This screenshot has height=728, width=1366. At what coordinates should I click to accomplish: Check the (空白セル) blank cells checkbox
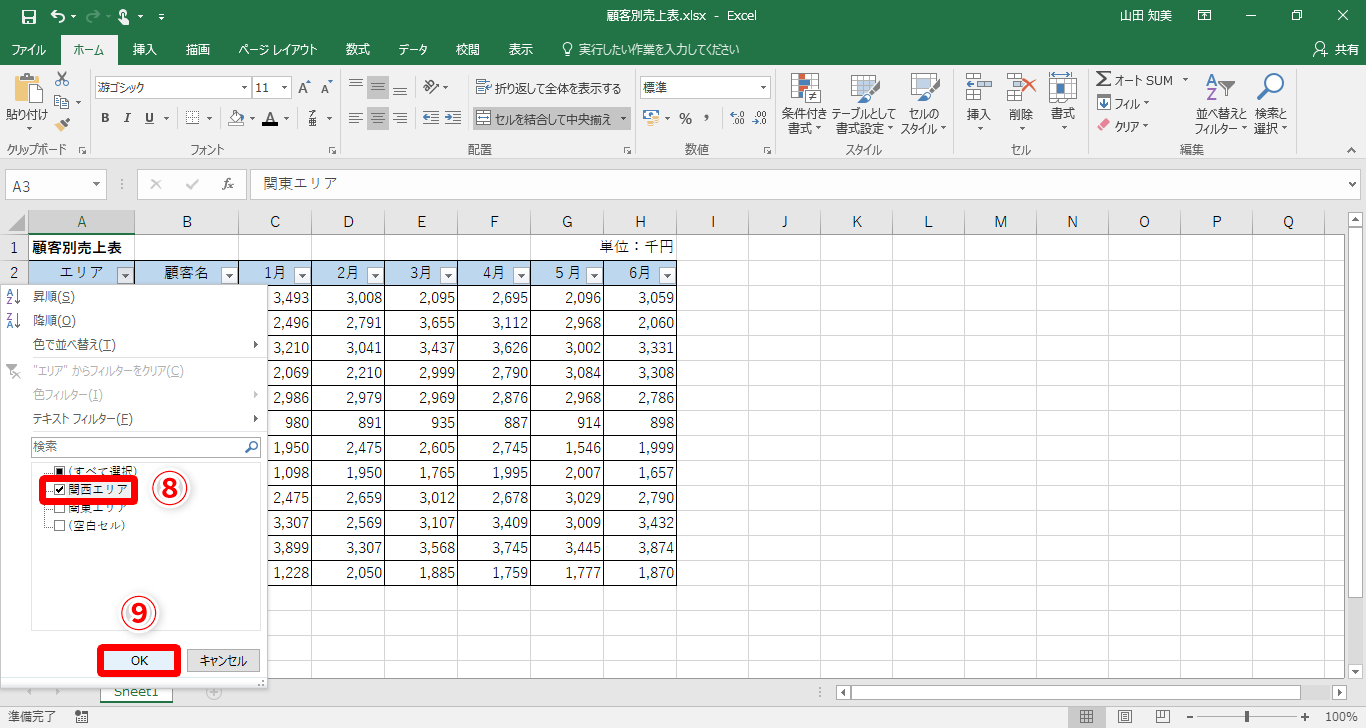59,526
